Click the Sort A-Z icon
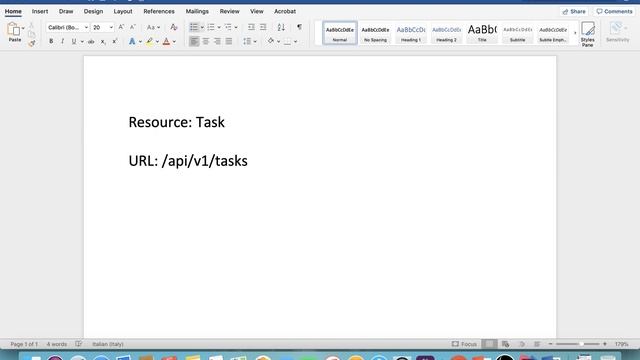Screen dimensions: 640x360 click(281, 27)
